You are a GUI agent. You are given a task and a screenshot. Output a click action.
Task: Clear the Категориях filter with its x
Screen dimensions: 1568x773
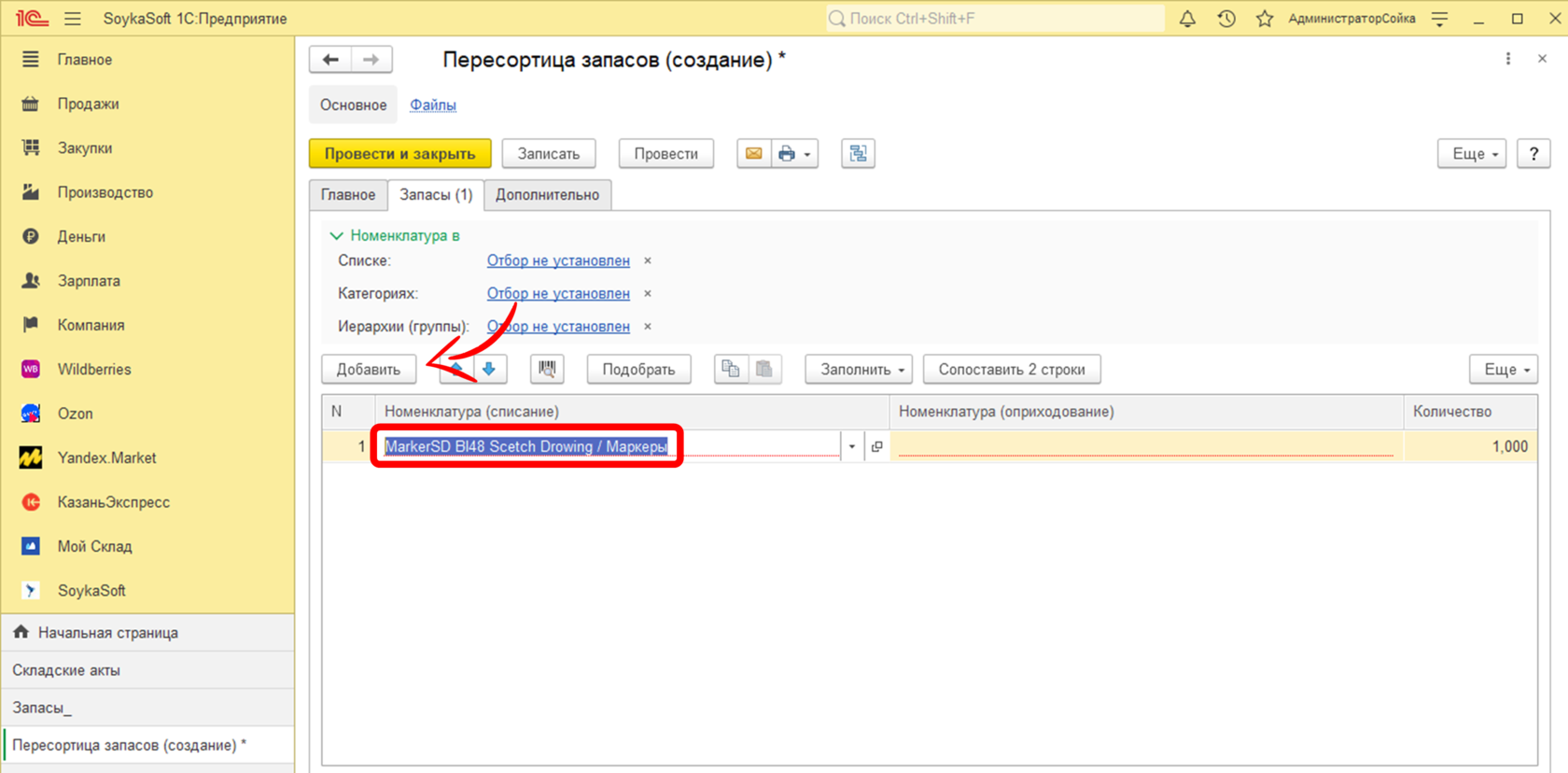point(648,294)
